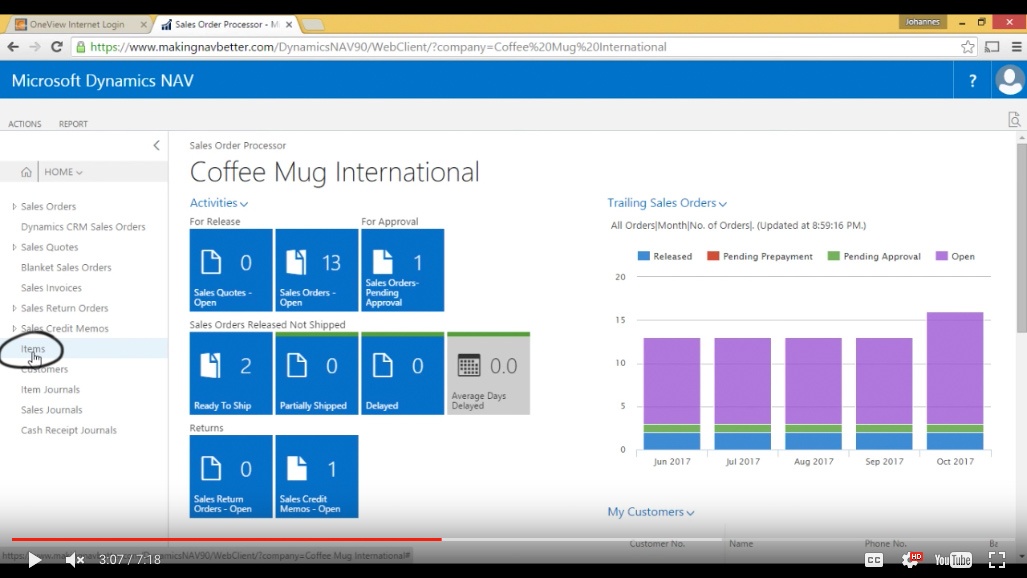Open the REPORT ribbon tab
This screenshot has height=578, width=1027.
click(73, 124)
